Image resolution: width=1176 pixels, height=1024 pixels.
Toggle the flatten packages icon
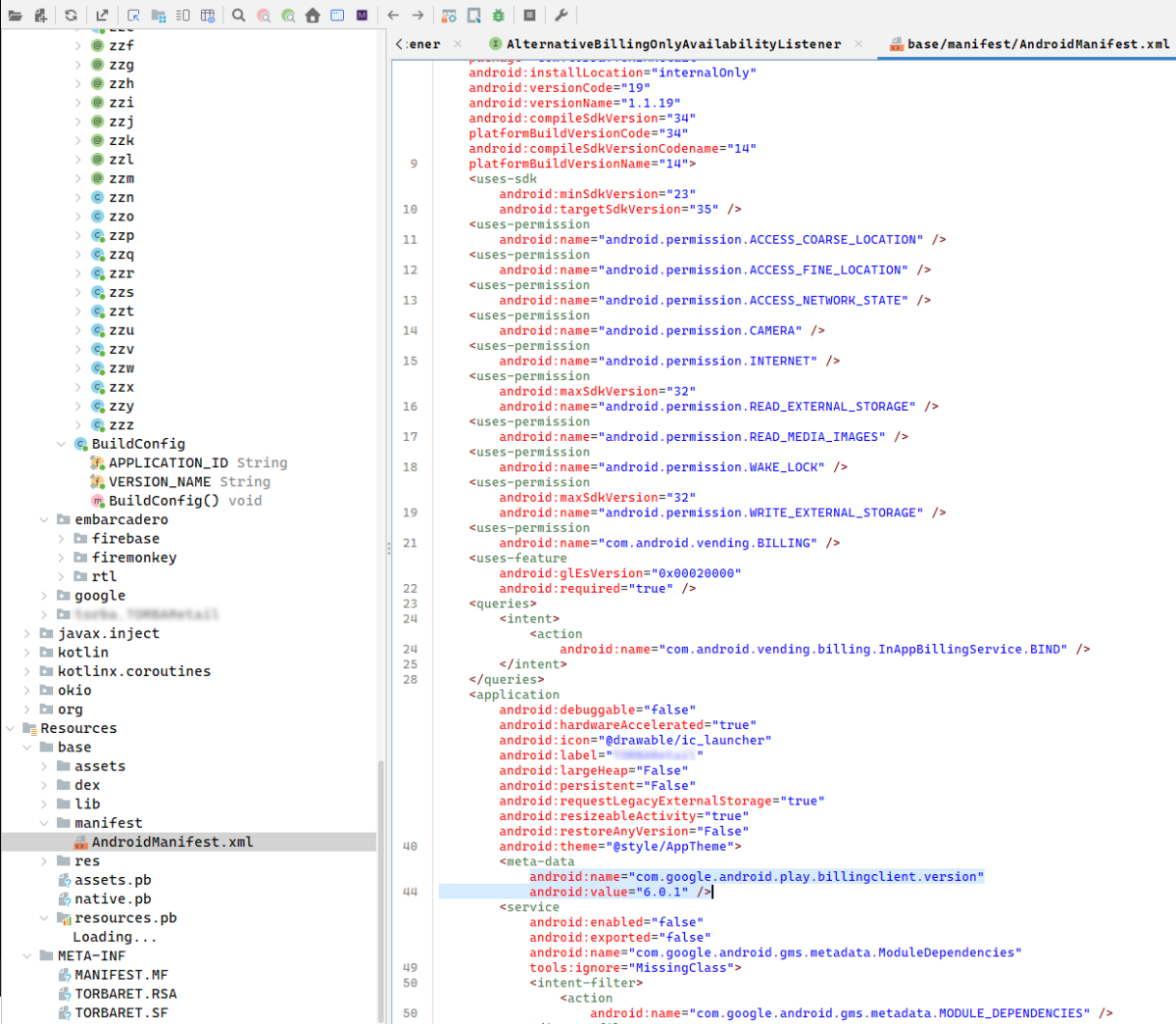[x=158, y=16]
